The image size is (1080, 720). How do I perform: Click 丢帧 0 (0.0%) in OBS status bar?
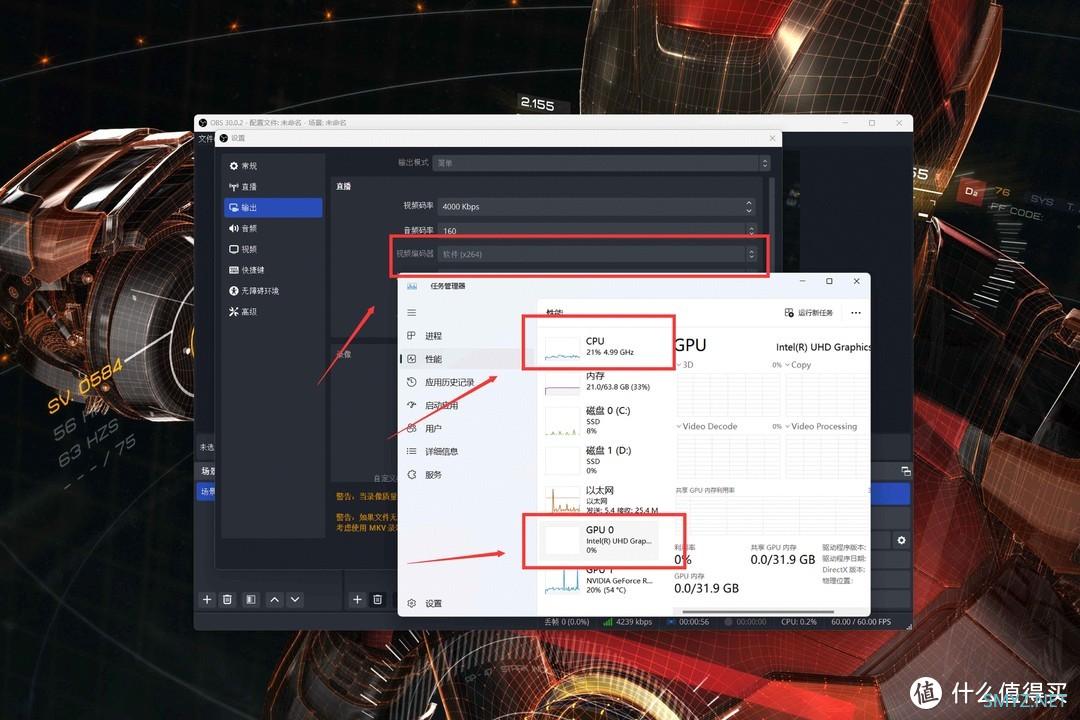566,622
